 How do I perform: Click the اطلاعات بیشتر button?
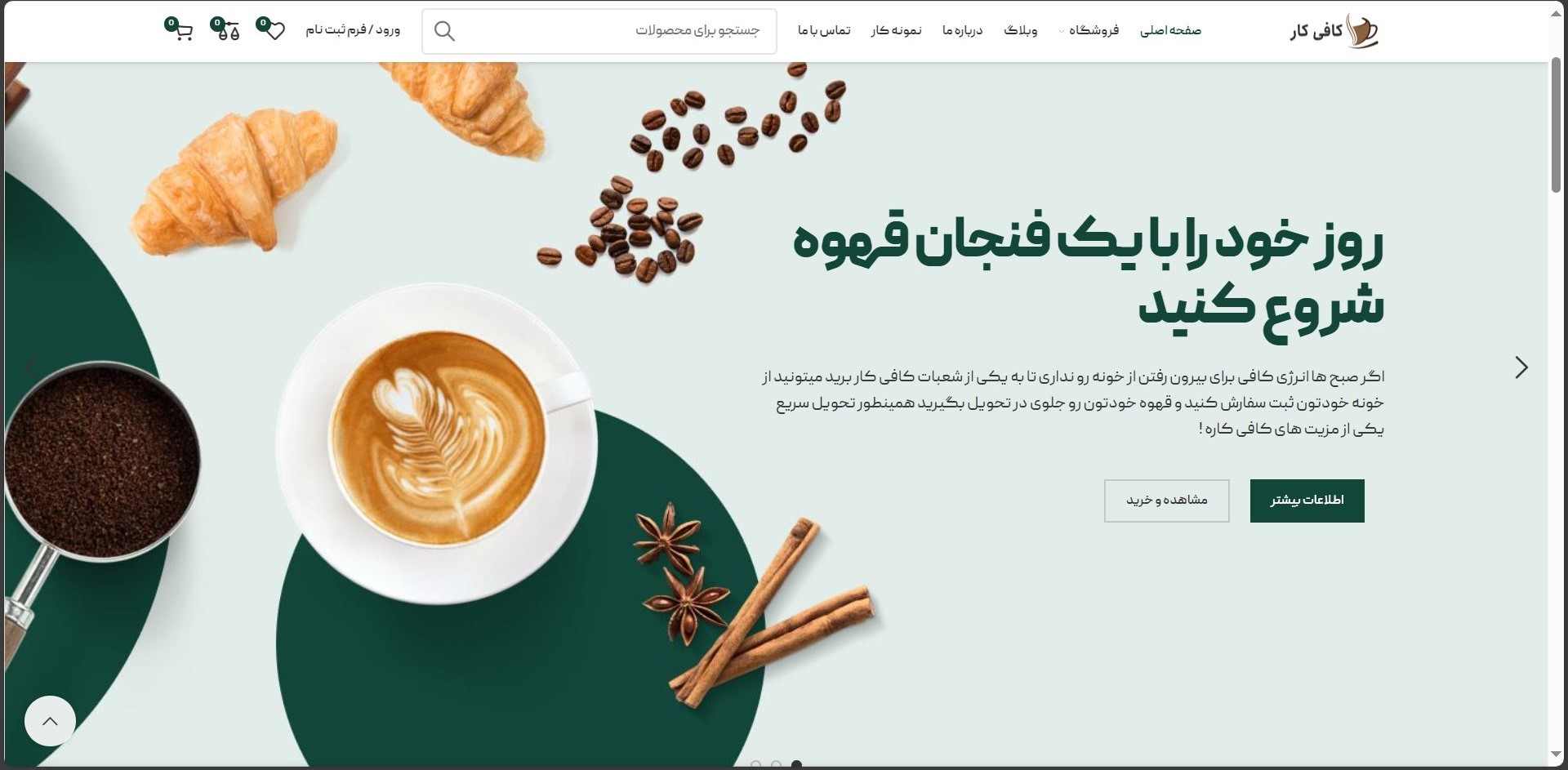[1307, 501]
